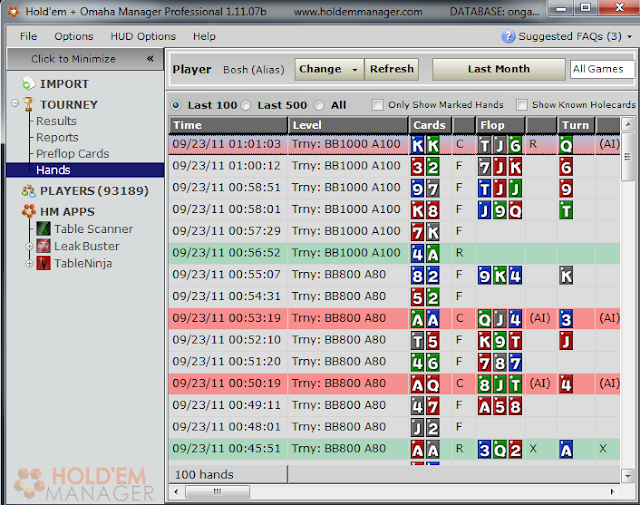The image size is (640, 505).
Task: Click the vertical scrollbar down arrow
Action: pos(627,476)
